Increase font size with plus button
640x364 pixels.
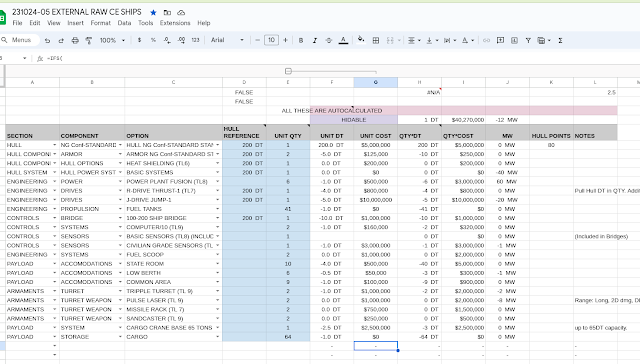pyautogui.click(x=285, y=40)
